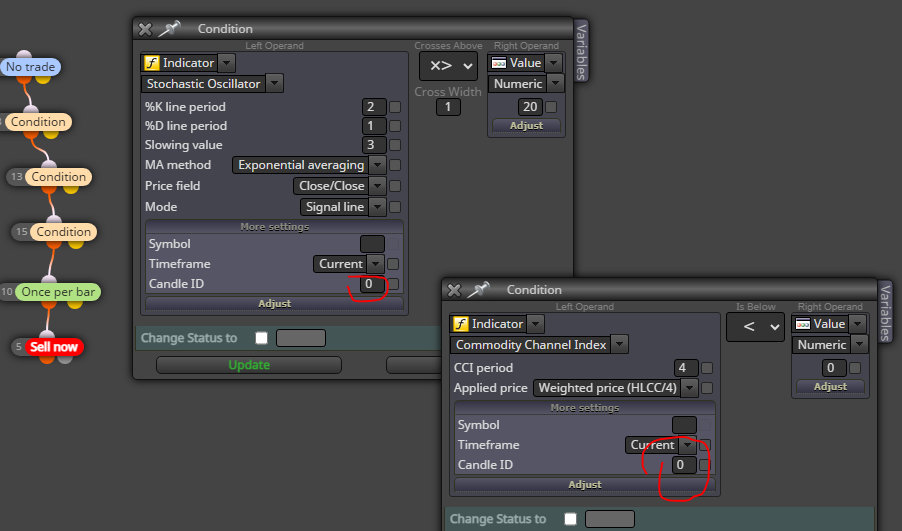Click the Symbol field in the CCI window
Image resolution: width=902 pixels, height=531 pixels.
coord(685,425)
